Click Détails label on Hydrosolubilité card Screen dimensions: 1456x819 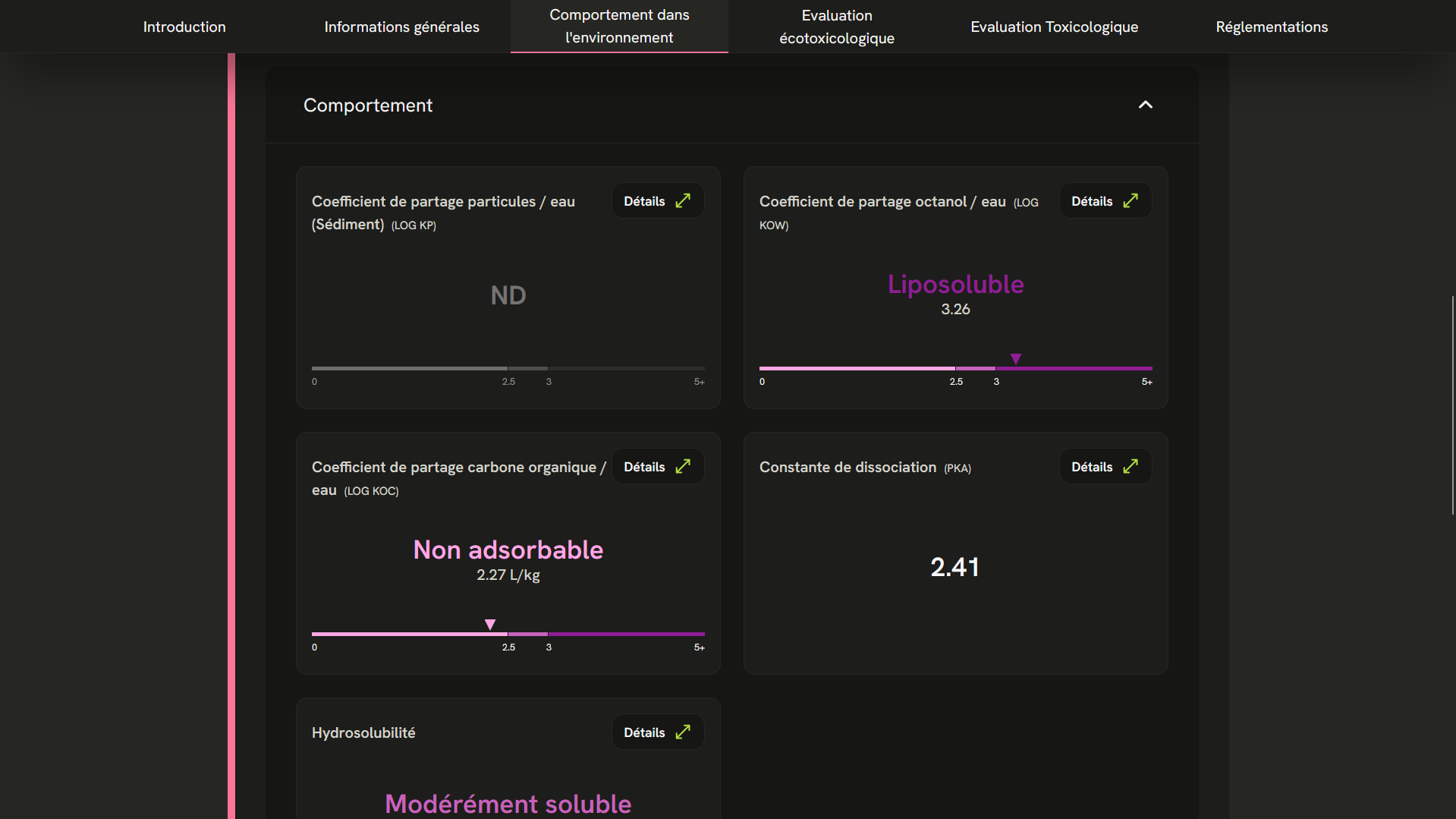pyautogui.click(x=644, y=732)
